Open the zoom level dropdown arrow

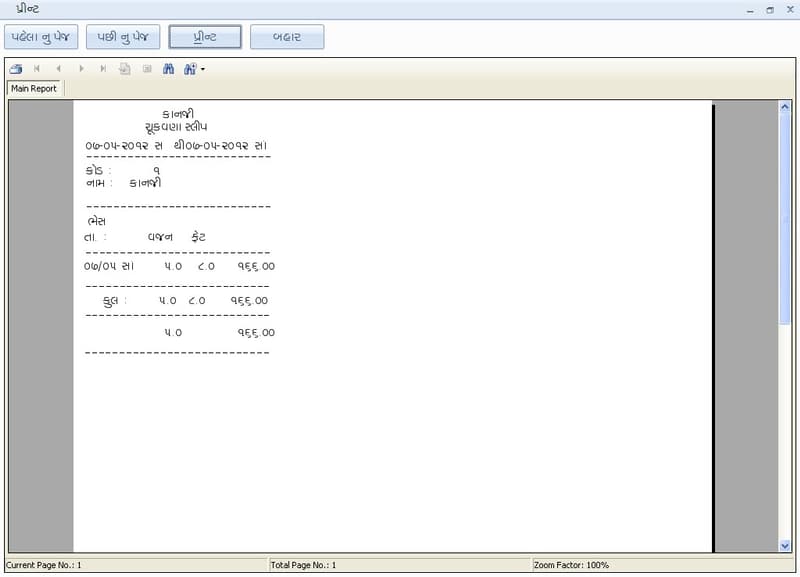203,69
